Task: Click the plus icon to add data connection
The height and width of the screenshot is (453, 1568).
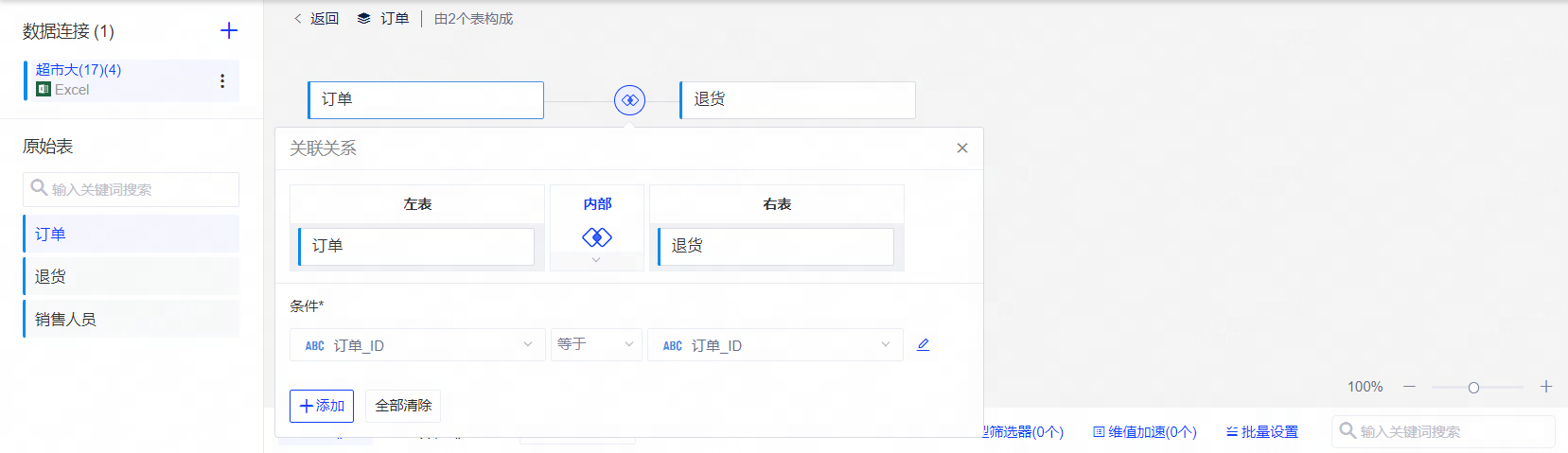Action: point(229,31)
